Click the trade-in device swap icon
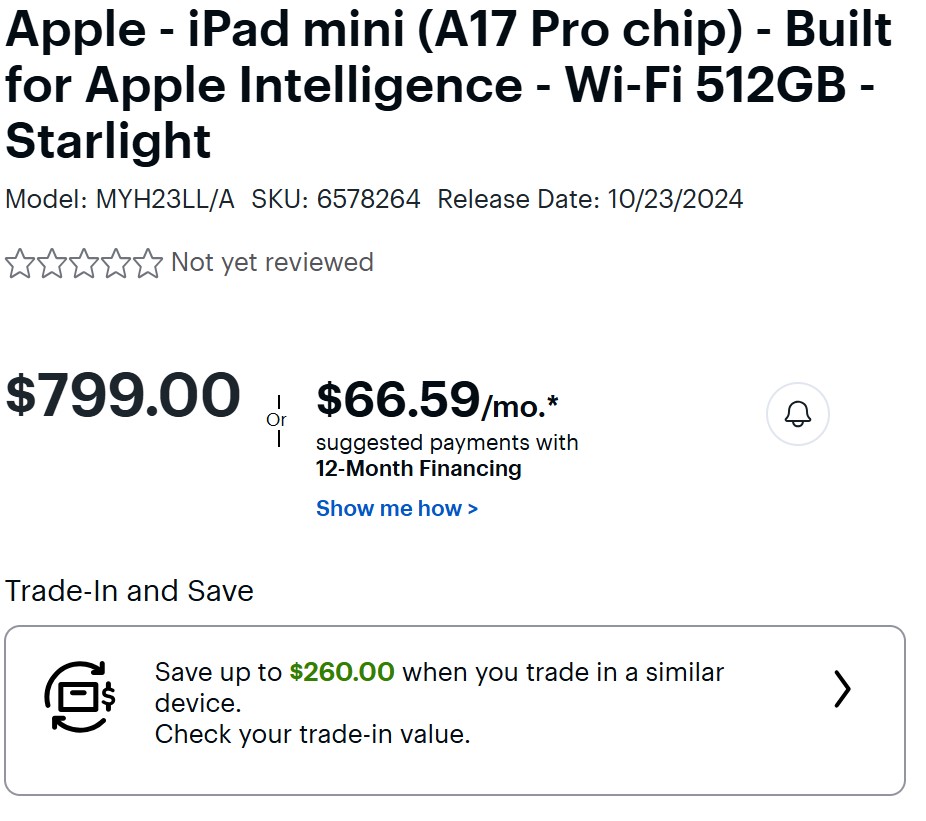Screen dimensions: 926x821 click(80, 695)
